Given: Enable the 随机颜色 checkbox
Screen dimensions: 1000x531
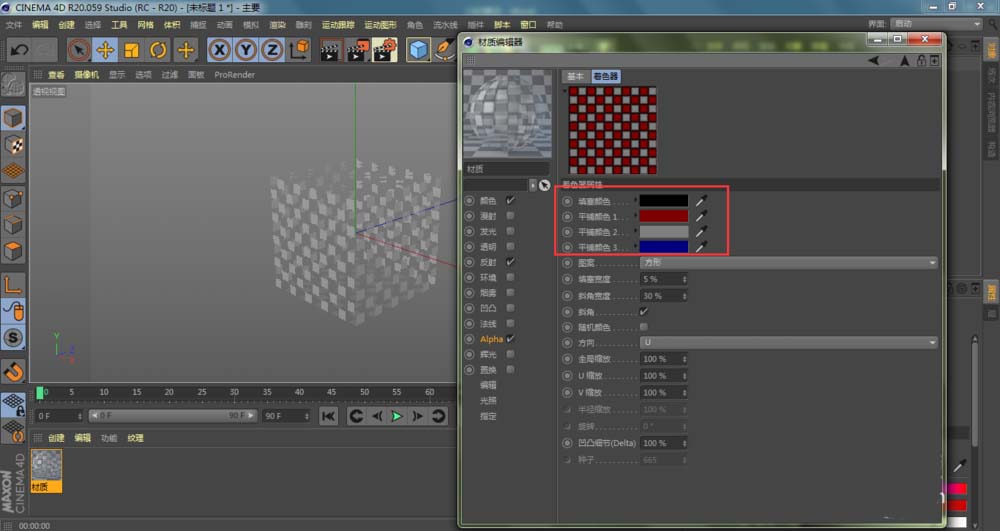Looking at the screenshot, I should (x=643, y=327).
